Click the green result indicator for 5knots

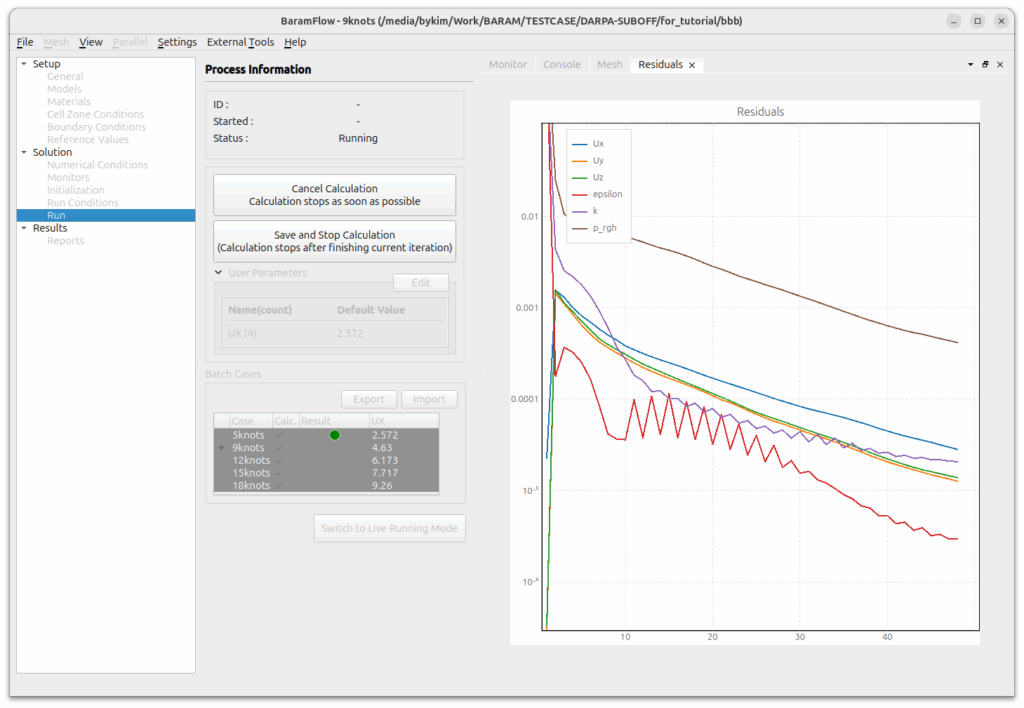pos(334,435)
